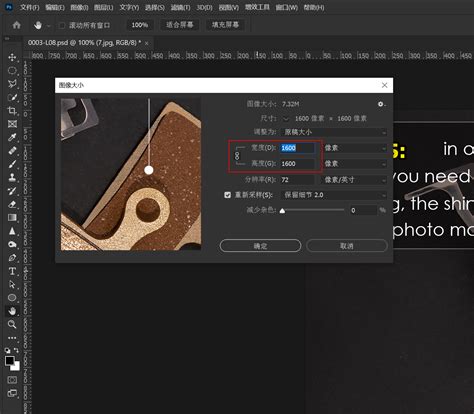Select the Polygonal Lasso tool
This screenshot has height=414, width=474.
(12, 84)
